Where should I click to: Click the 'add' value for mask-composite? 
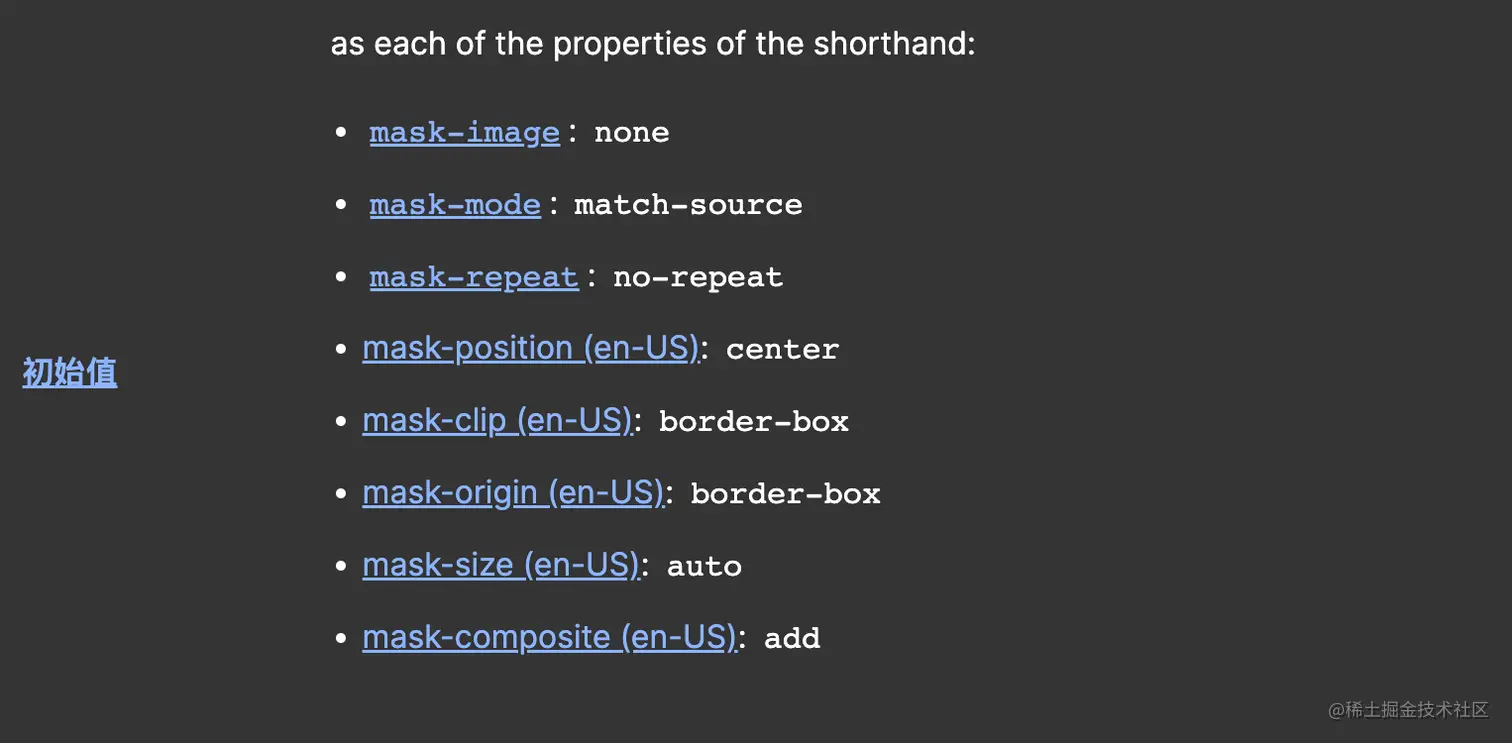[792, 638]
